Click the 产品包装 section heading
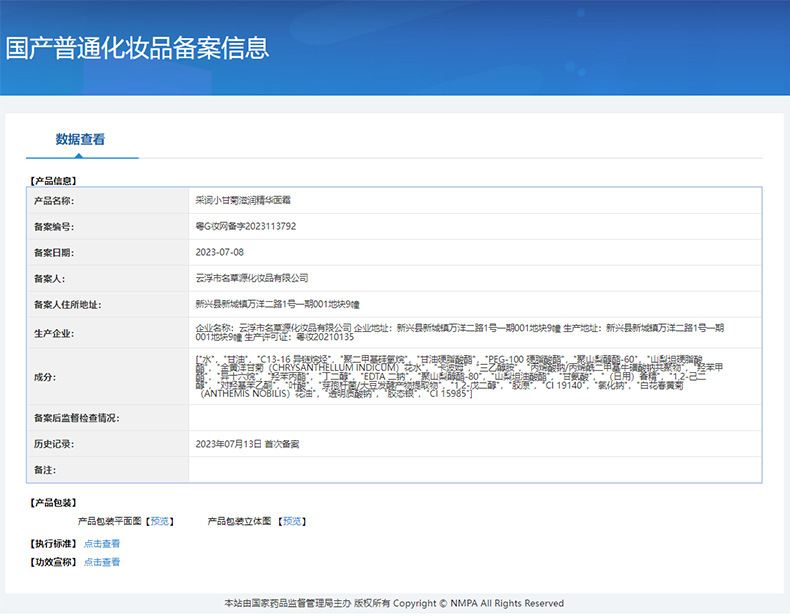 click(55, 502)
